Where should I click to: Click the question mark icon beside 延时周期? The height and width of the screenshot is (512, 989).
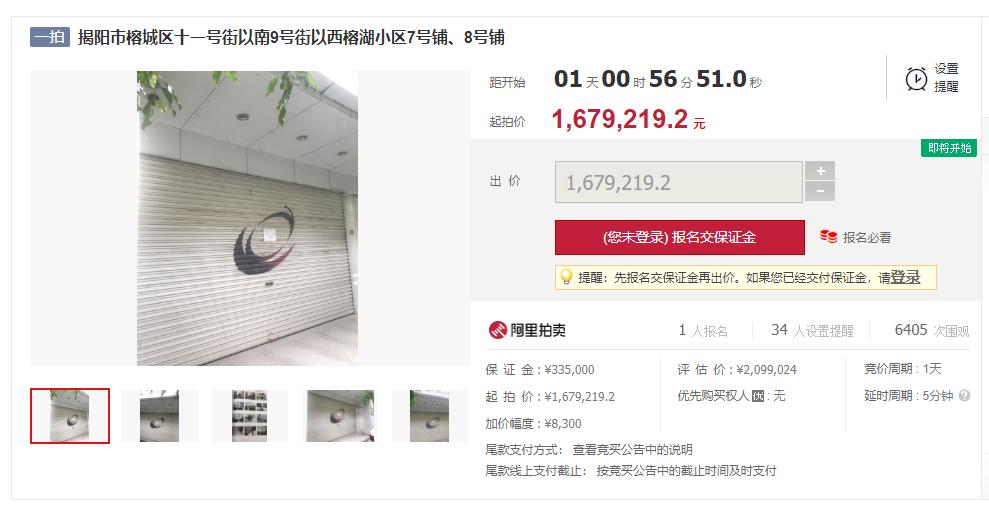click(964, 396)
